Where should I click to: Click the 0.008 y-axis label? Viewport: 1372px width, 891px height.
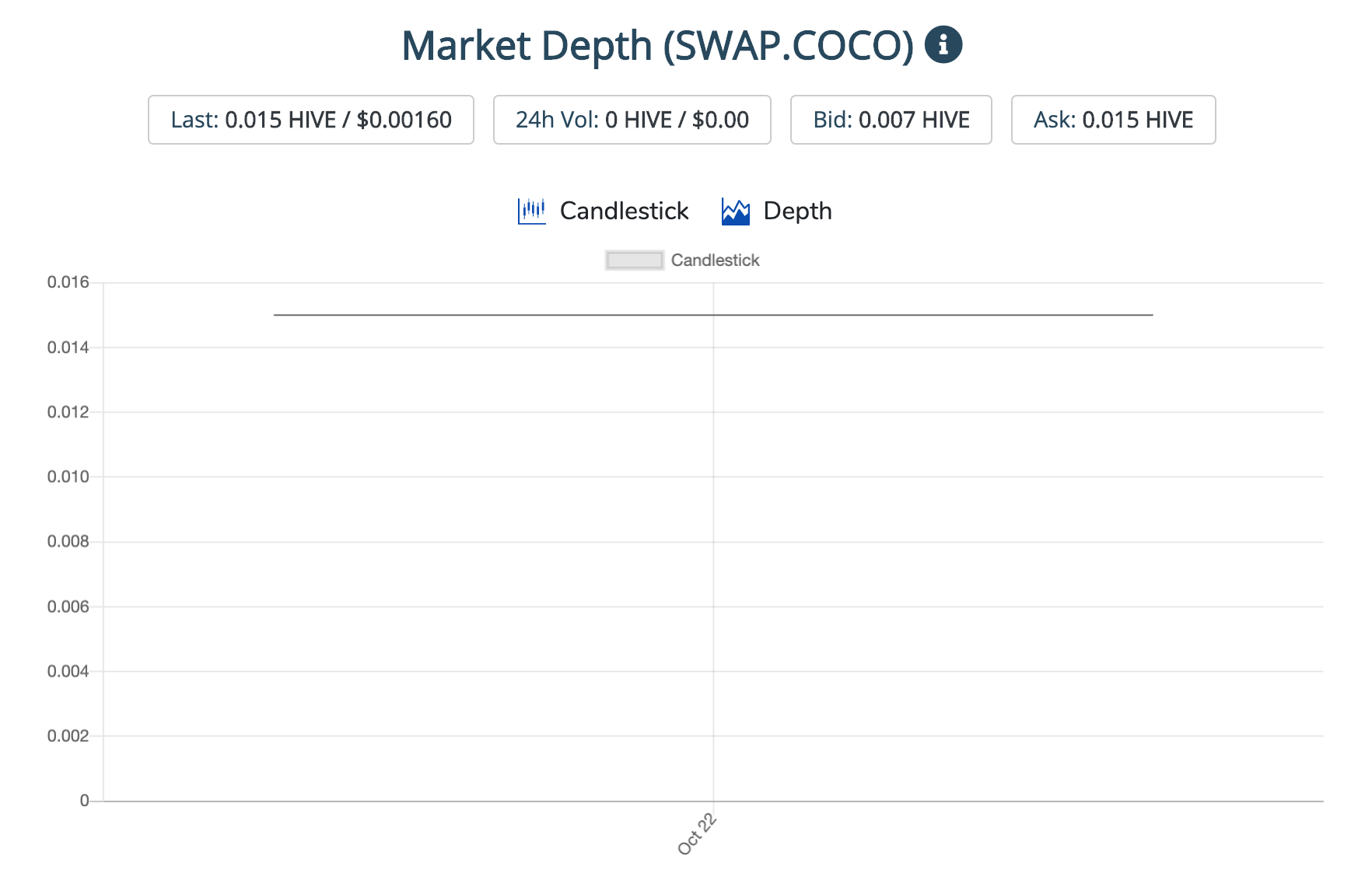coord(68,541)
